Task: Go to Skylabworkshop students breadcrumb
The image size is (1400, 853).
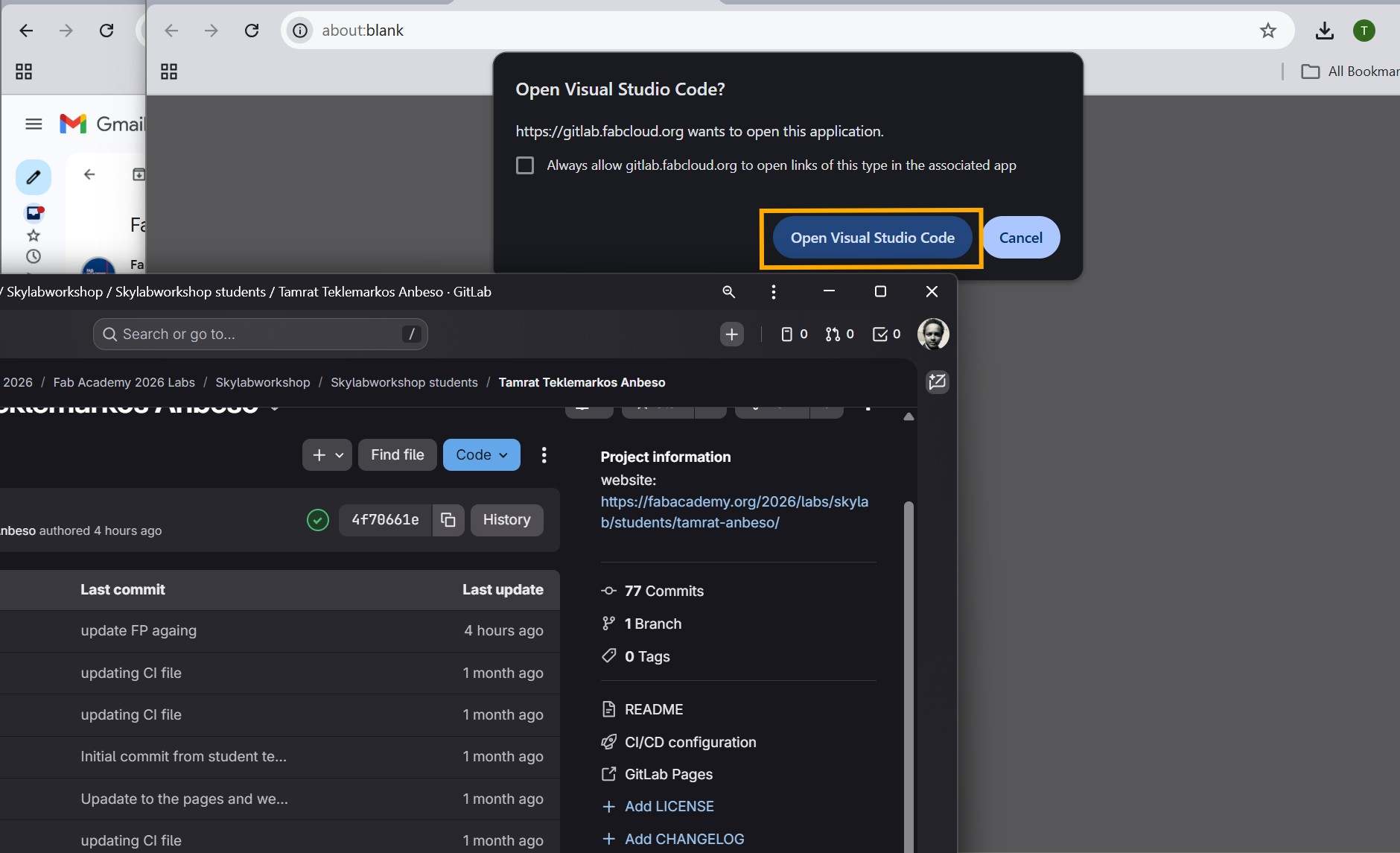Action: coord(404,382)
